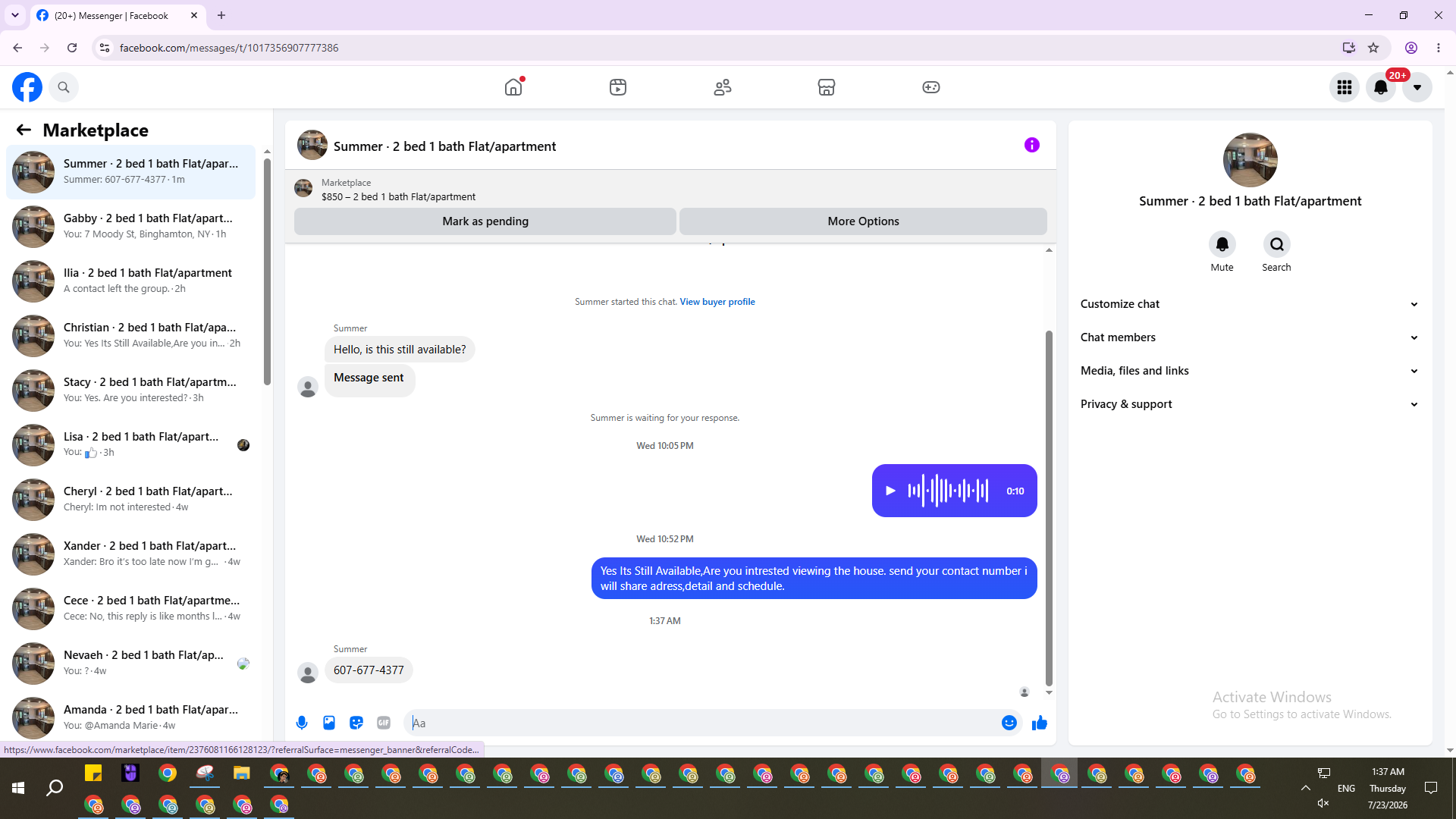Select the 607-677-4377 message bubble
The width and height of the screenshot is (1456, 819).
[x=369, y=670]
